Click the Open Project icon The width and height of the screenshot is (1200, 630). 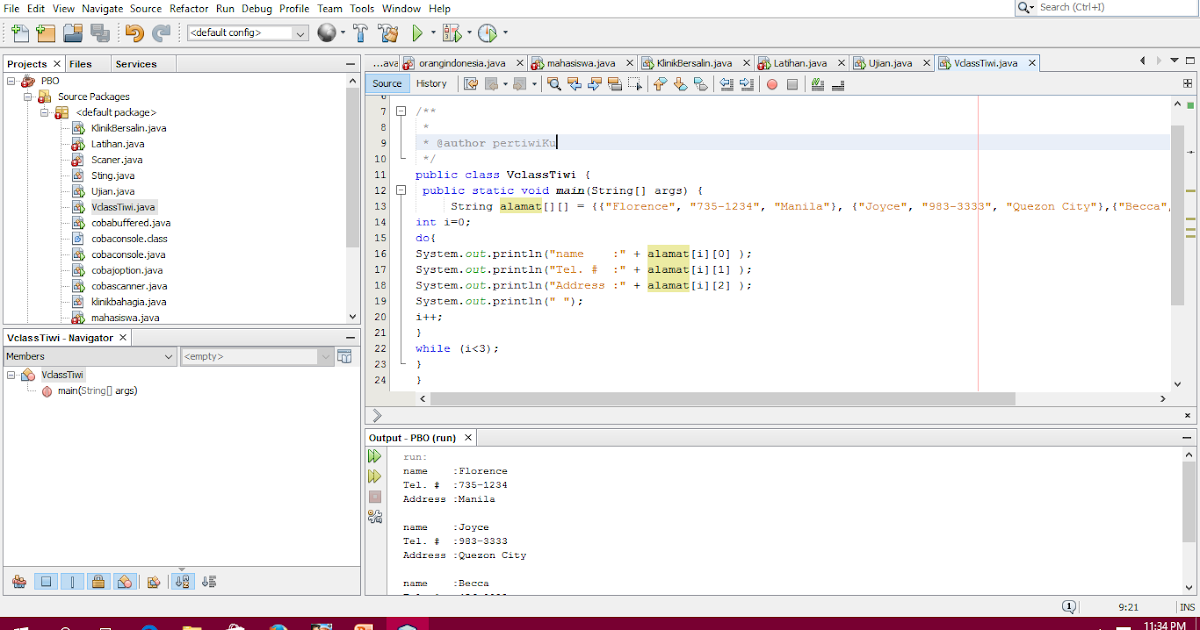tap(71, 33)
